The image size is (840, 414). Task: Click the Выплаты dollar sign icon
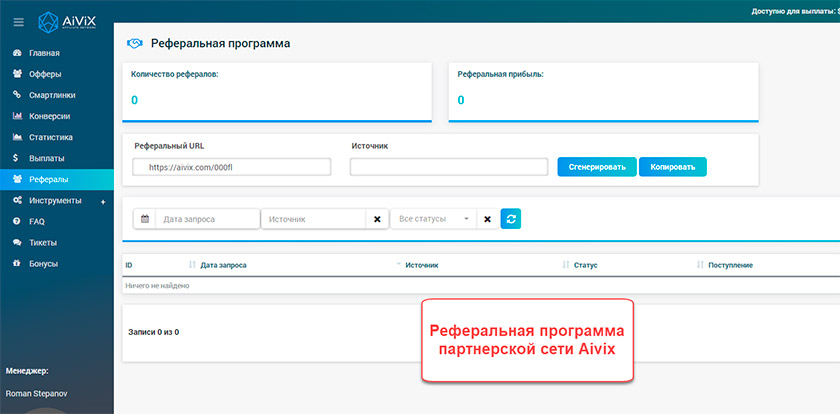pos(17,159)
